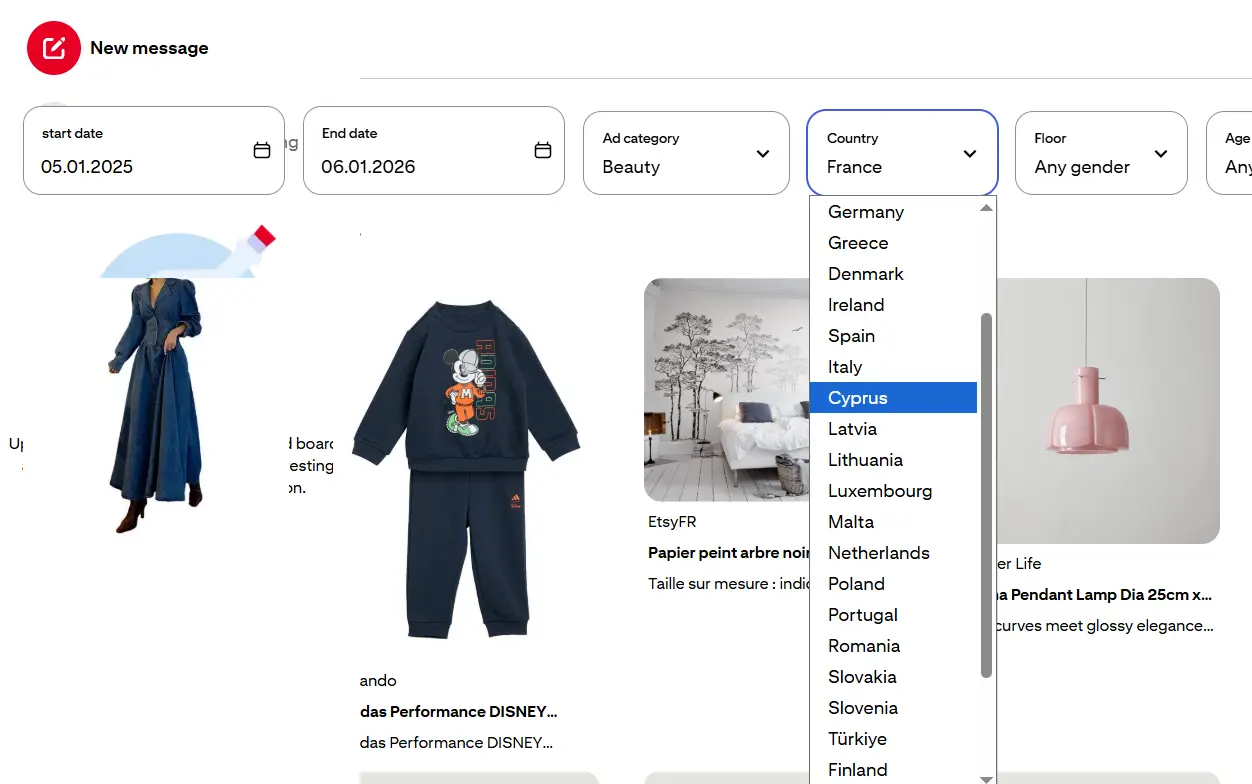
Task: Click the Floor dropdown chevron icon
Action: [x=1160, y=155]
